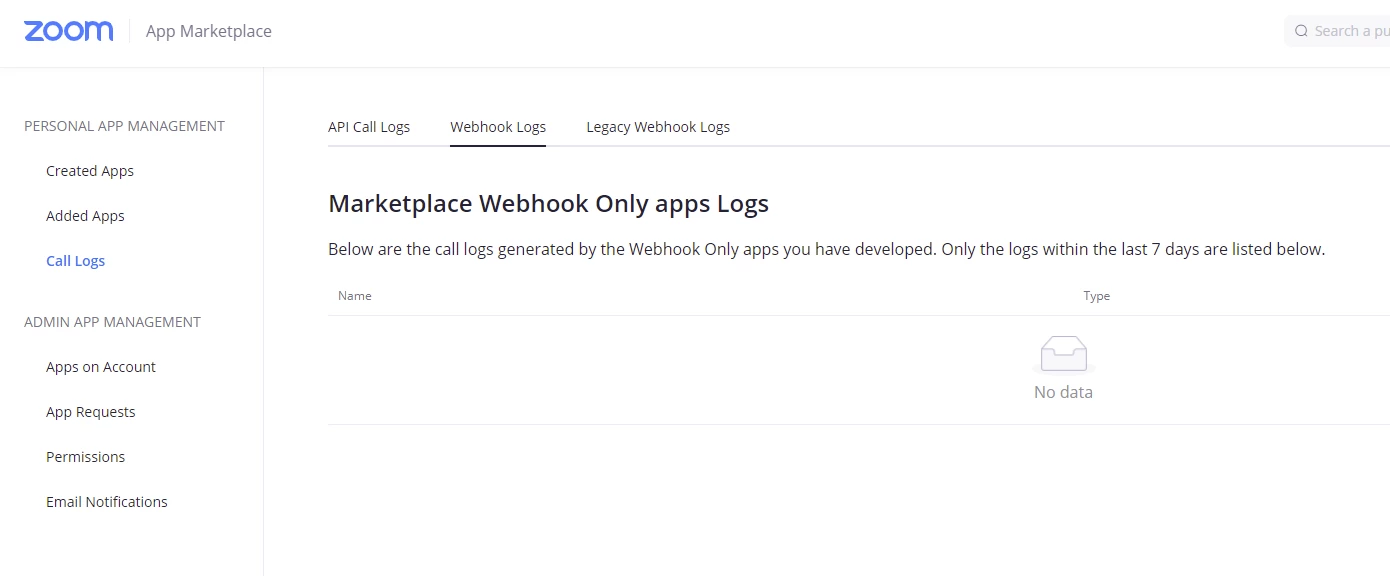This screenshot has height=576, width=1390.
Task: Click the Type column header
Action: point(1097,296)
